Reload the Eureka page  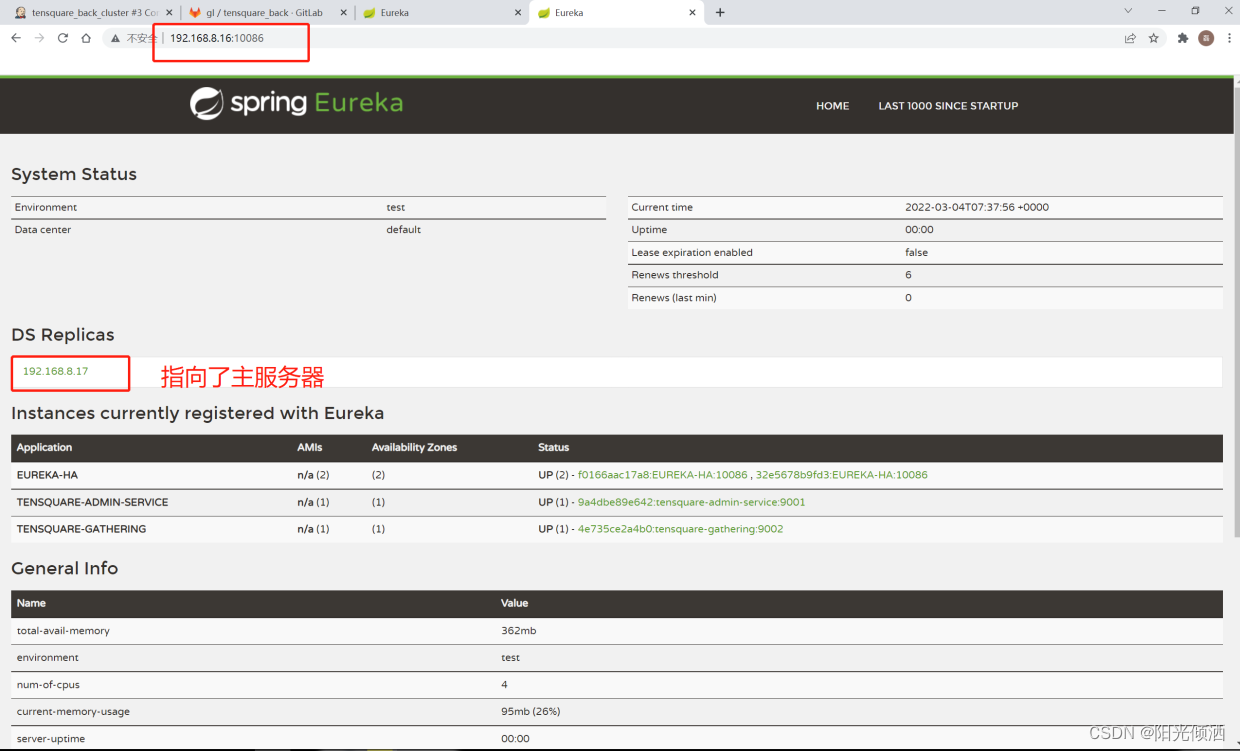pos(63,38)
